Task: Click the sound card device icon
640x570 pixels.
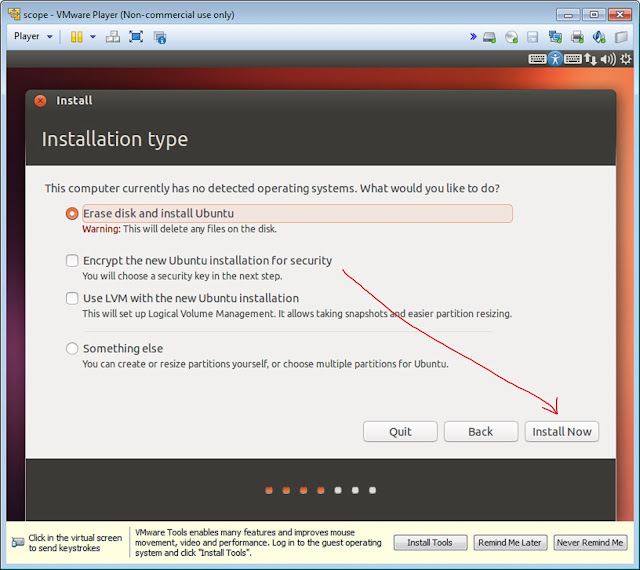Action: pos(599,37)
